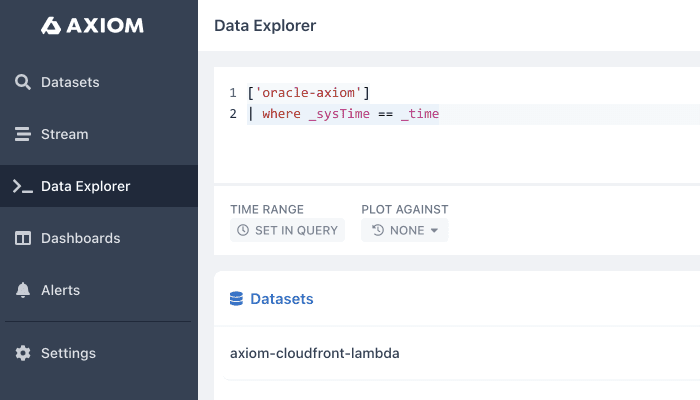Open Dashboards from the sidebar

(80, 238)
